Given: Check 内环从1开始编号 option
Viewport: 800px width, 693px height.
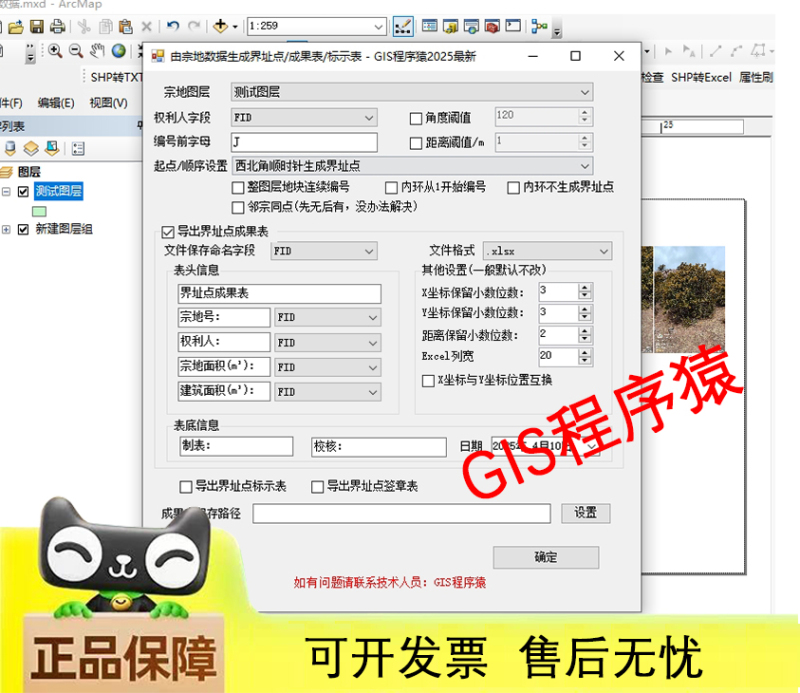Looking at the screenshot, I should 391,188.
